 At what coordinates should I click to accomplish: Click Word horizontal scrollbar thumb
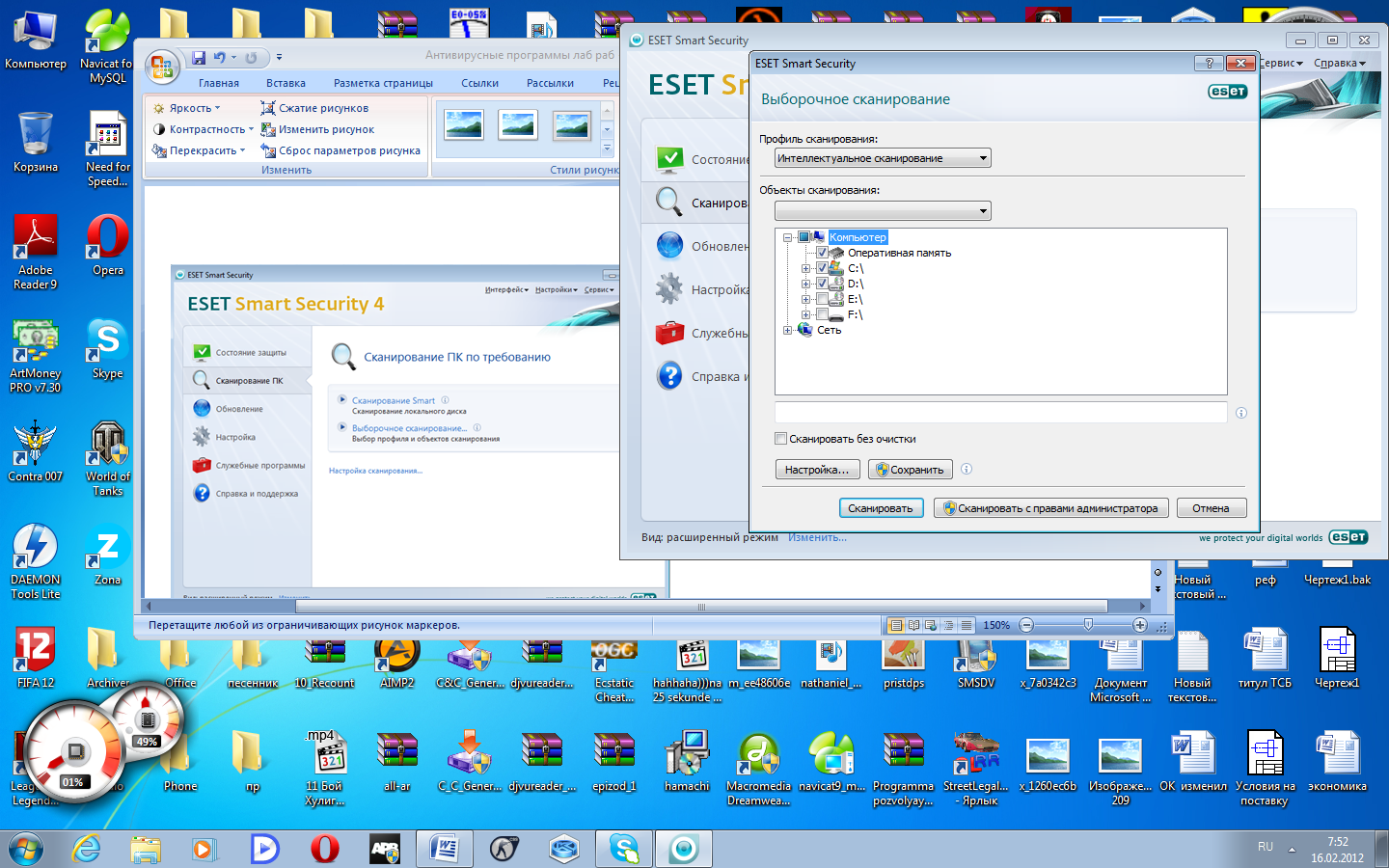(701, 607)
